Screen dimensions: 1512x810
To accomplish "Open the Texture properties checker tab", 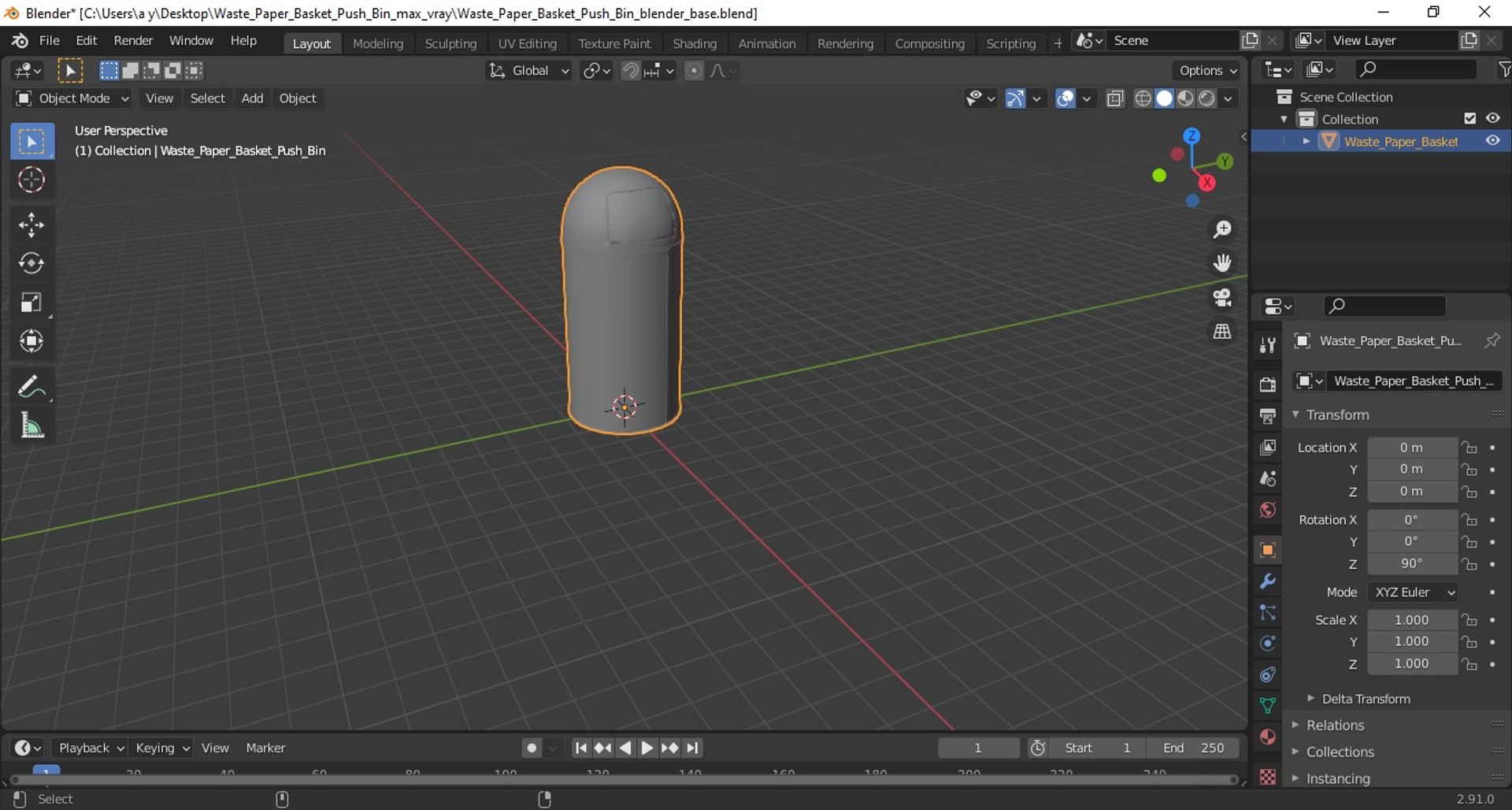I will point(1267,777).
